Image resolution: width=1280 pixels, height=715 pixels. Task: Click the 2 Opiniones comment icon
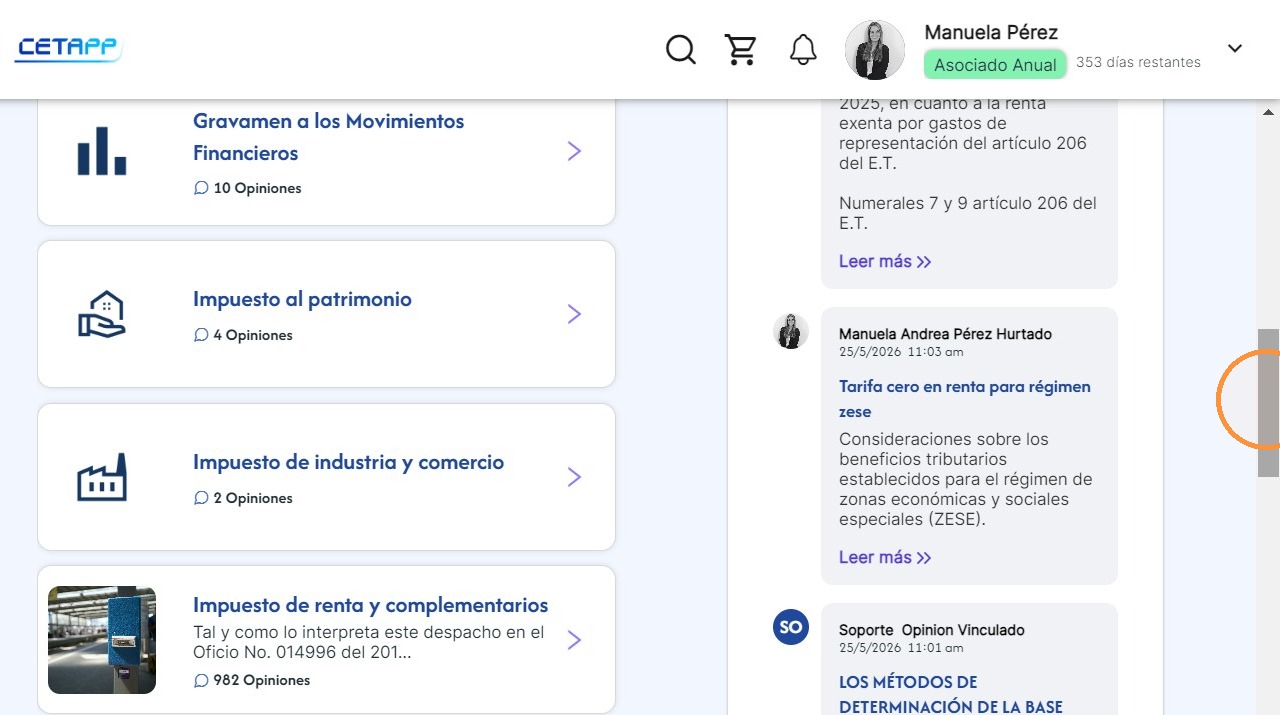201,498
